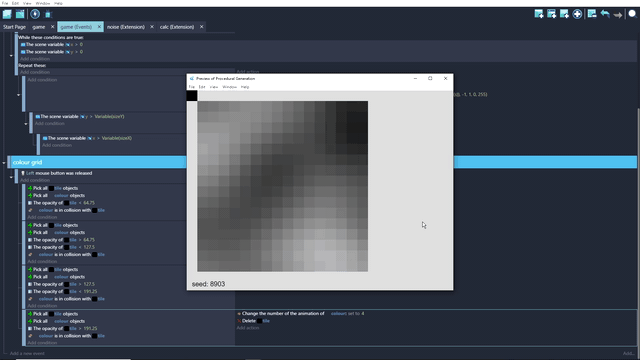The image size is (640, 360).
Task: Collapse the colour grid group
Action: coord(4,163)
